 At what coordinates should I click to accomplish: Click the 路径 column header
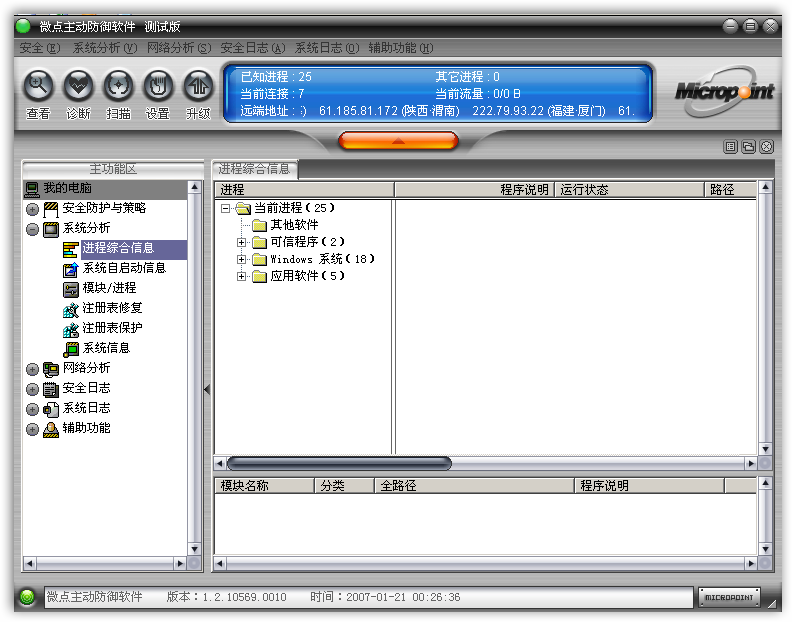click(730, 190)
